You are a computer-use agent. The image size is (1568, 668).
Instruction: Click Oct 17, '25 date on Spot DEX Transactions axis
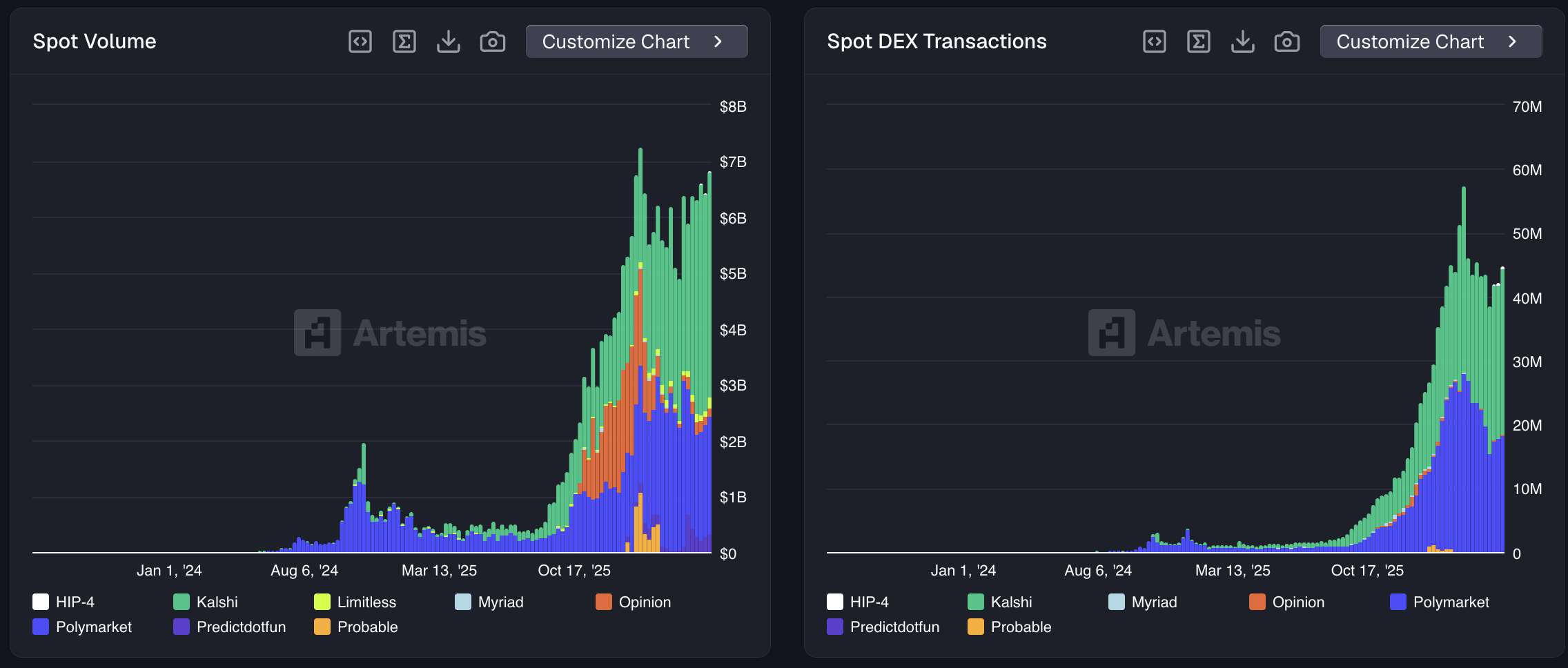click(x=1367, y=571)
